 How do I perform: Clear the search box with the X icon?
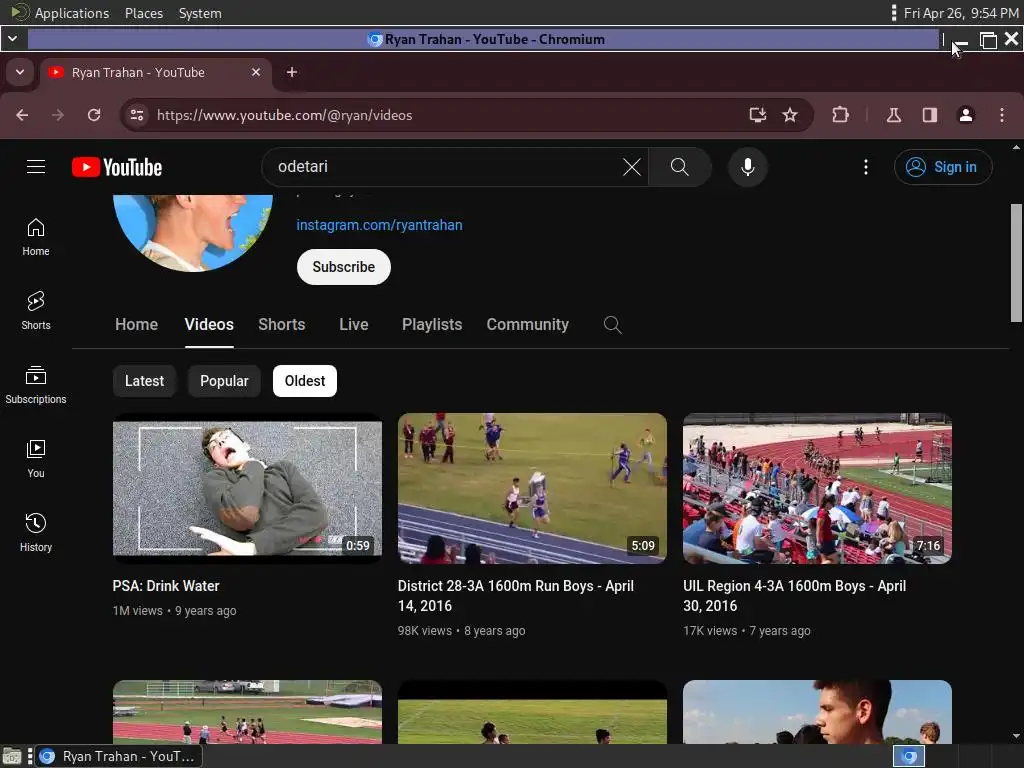(632, 167)
